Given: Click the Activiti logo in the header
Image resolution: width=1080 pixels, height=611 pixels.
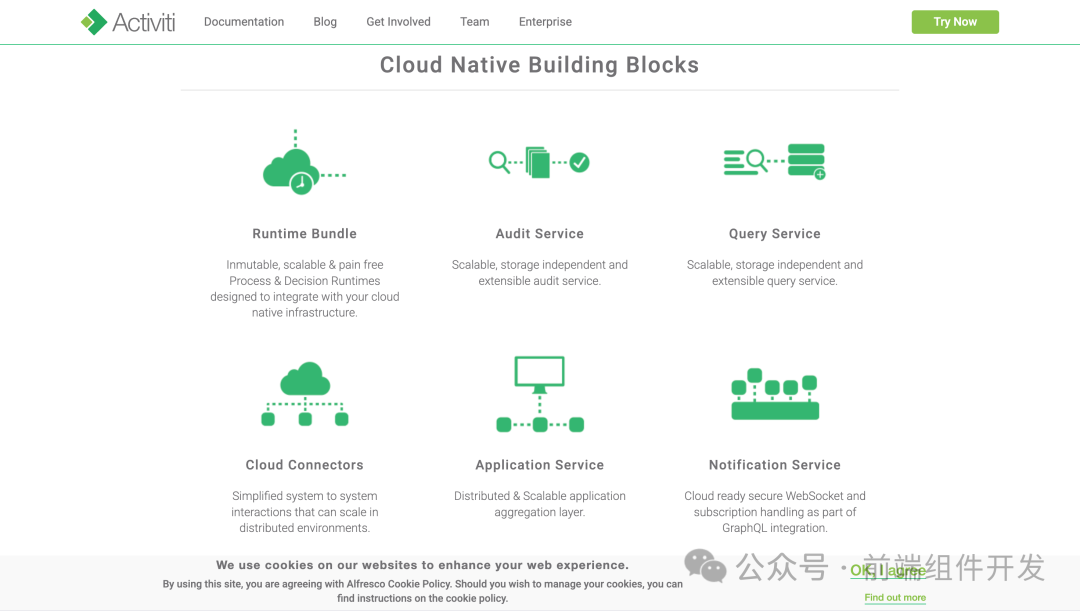Looking at the screenshot, I should pyautogui.click(x=128, y=22).
